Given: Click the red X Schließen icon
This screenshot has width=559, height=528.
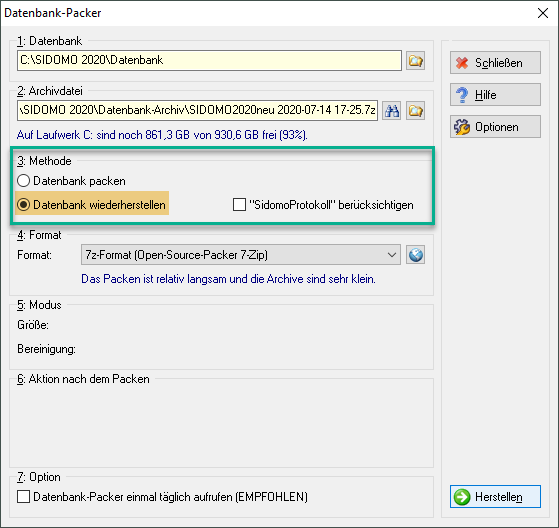Looking at the screenshot, I should pyautogui.click(x=462, y=63).
